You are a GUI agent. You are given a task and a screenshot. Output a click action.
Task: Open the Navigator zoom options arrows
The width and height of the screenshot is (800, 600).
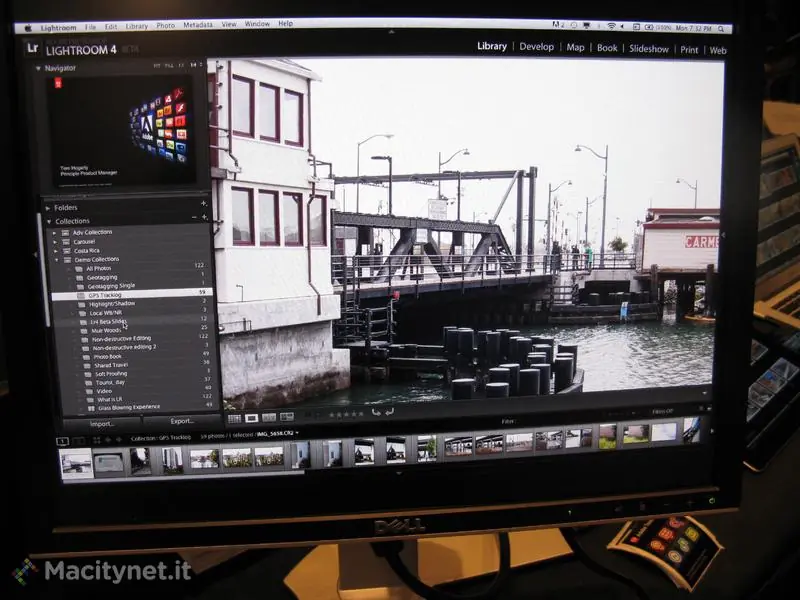point(201,64)
